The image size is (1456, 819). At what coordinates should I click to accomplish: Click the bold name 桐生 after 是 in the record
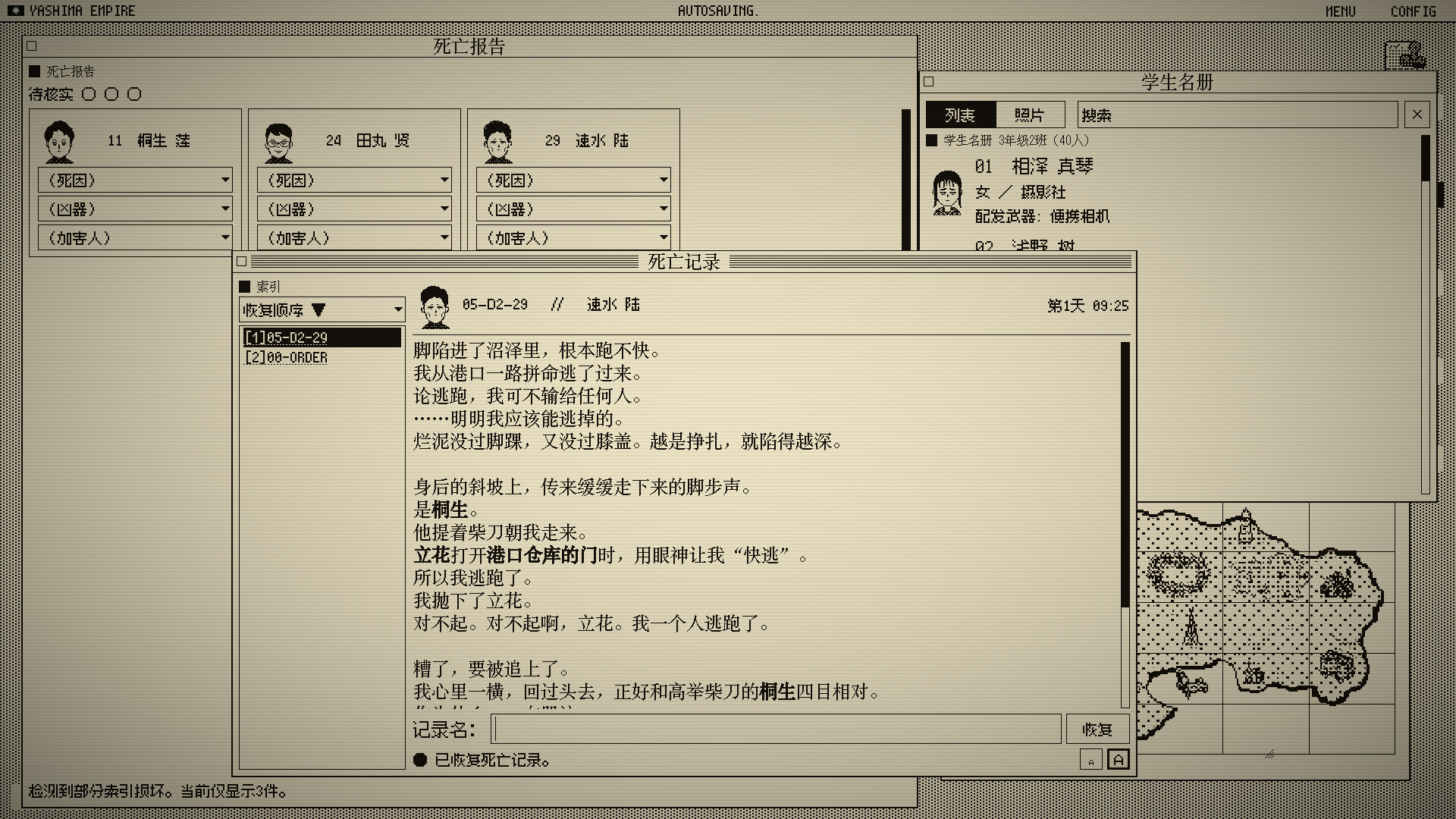450,510
